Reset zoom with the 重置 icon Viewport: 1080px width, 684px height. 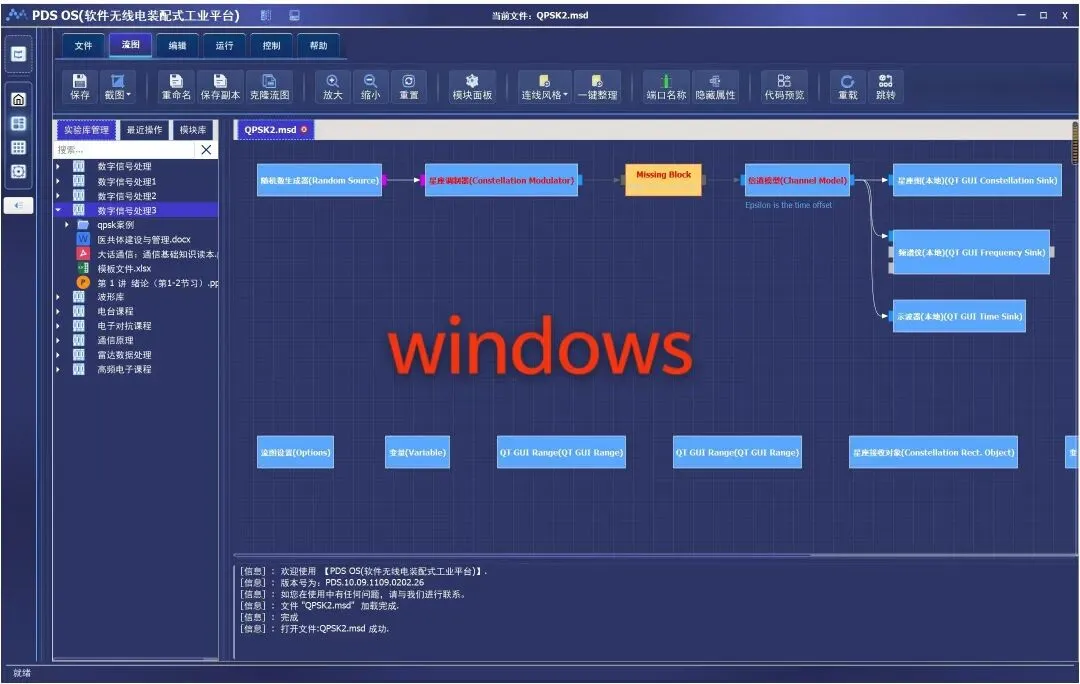(x=408, y=87)
